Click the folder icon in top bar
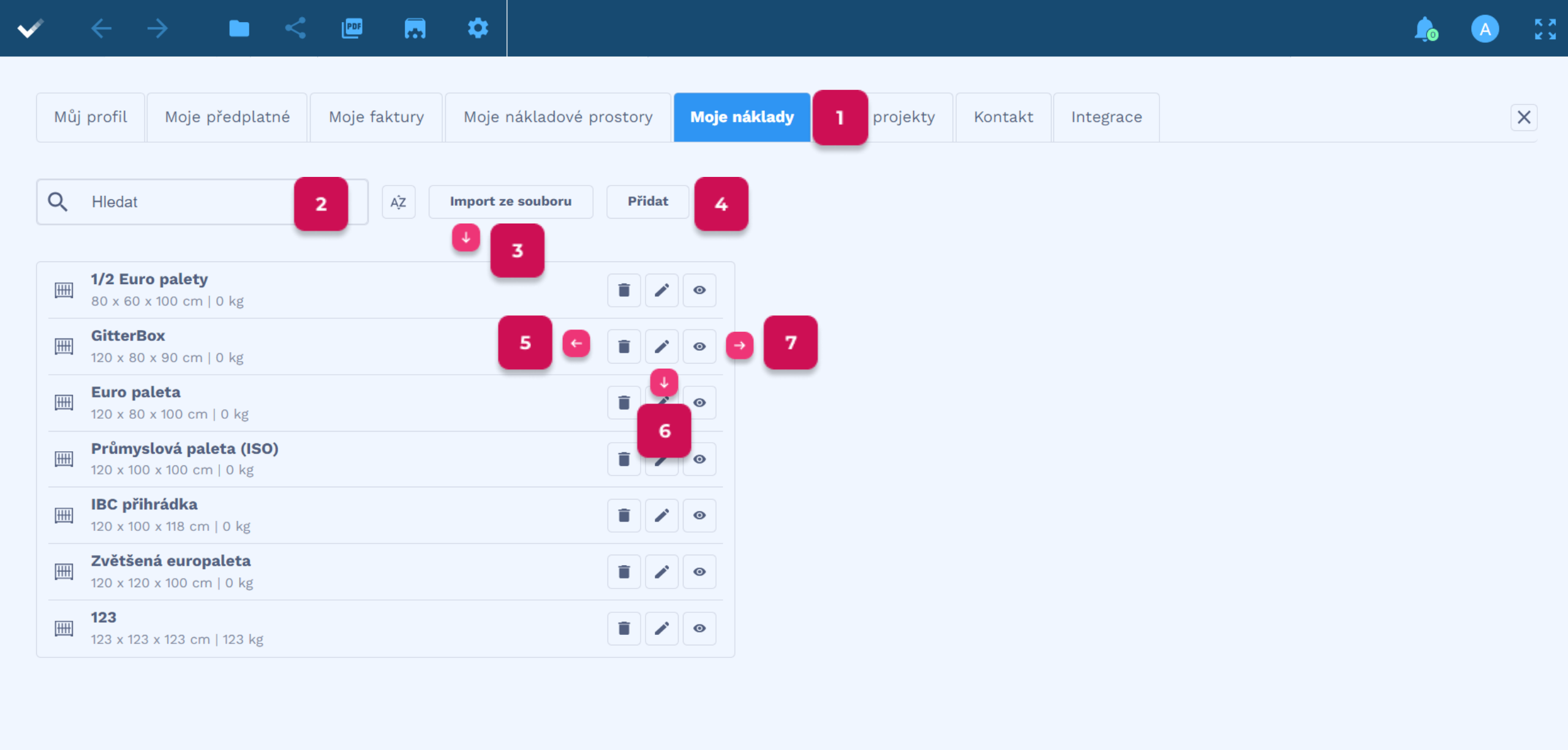Screen dimensions: 1568x750 pos(239,28)
